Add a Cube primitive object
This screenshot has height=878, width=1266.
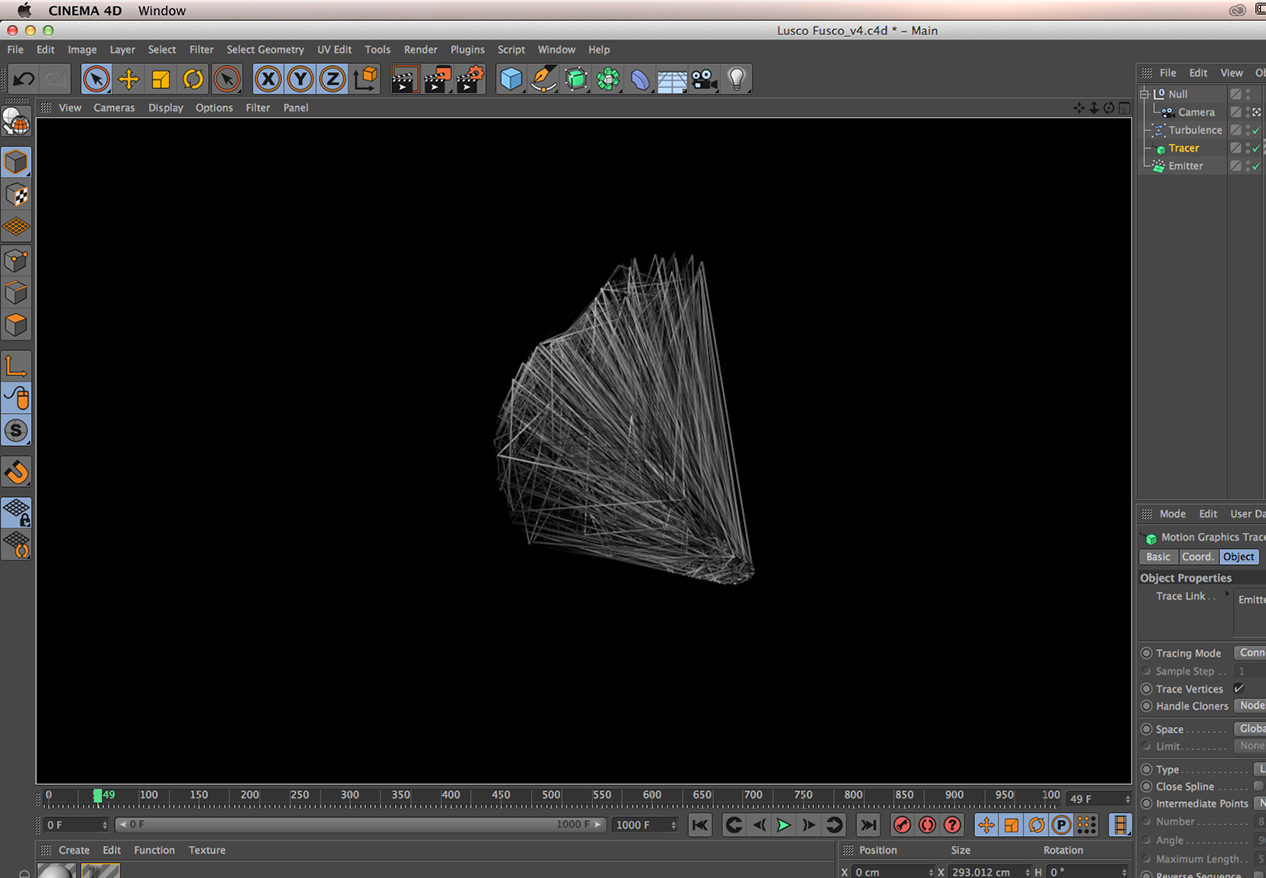(x=511, y=79)
